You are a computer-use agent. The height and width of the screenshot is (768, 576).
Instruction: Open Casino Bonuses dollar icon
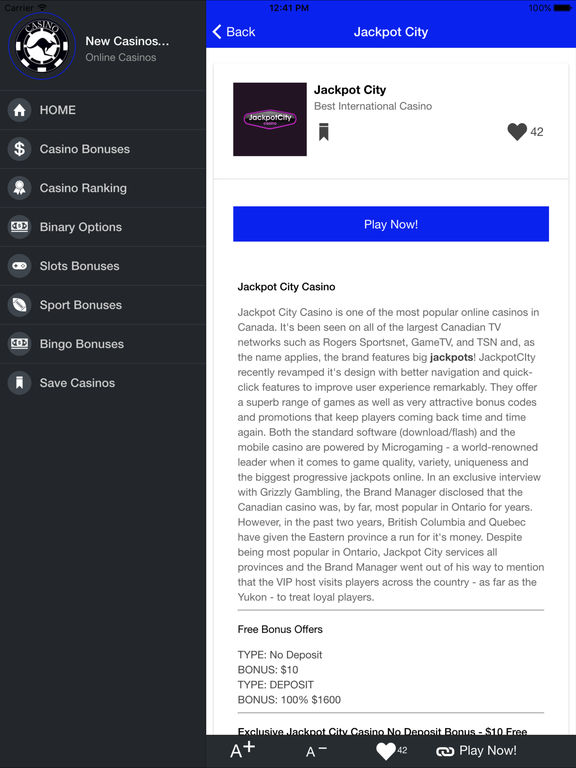20,149
